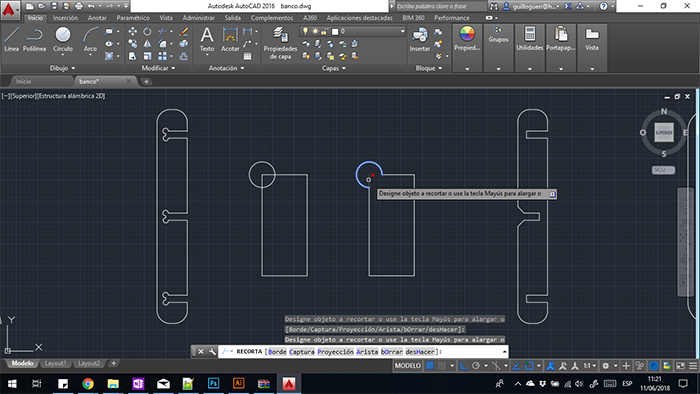Choose the desHacer command option
Screen dimensions: 700x394
pyautogui.click(x=420, y=352)
